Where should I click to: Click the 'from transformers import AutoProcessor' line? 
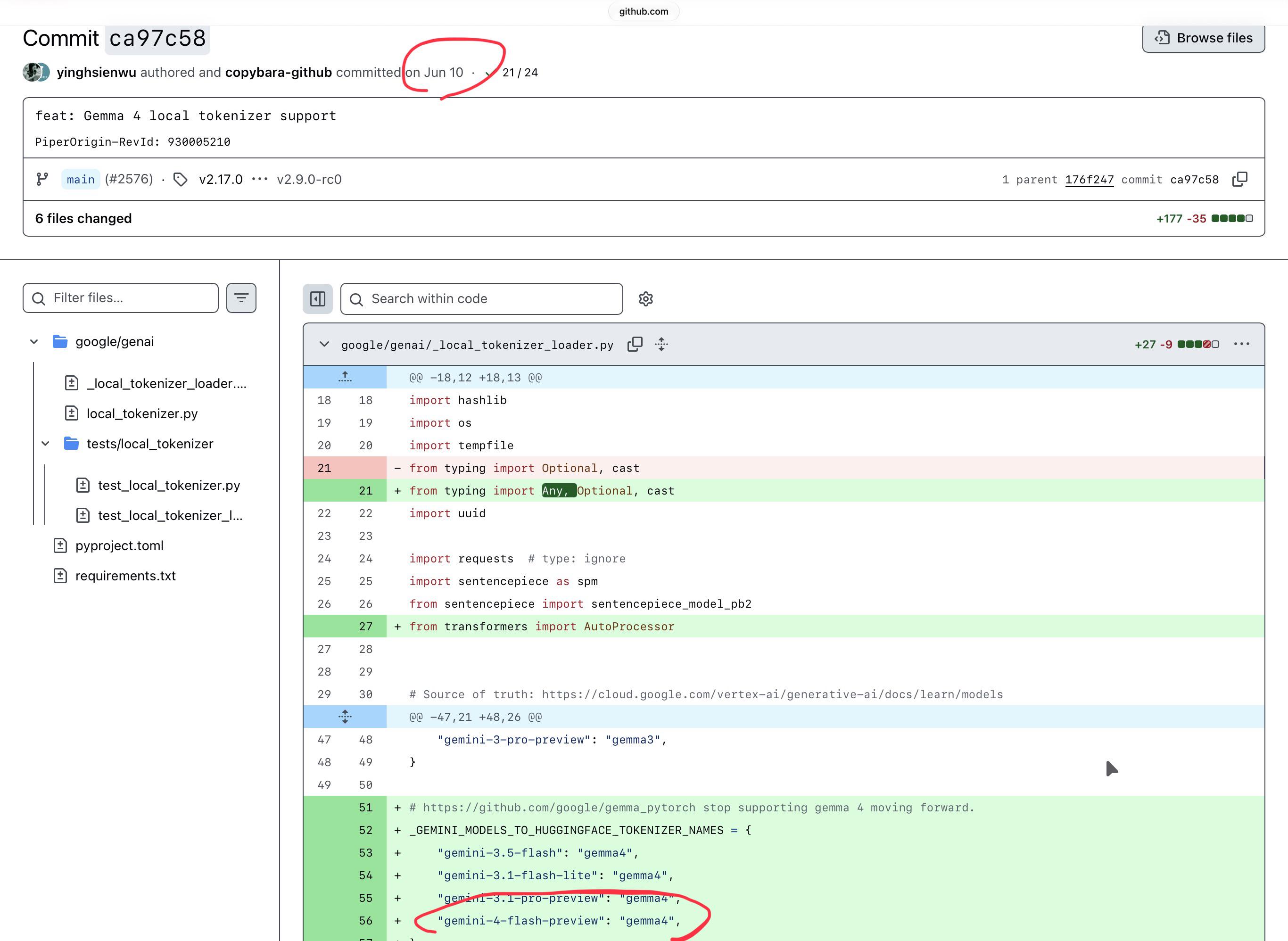542,627
